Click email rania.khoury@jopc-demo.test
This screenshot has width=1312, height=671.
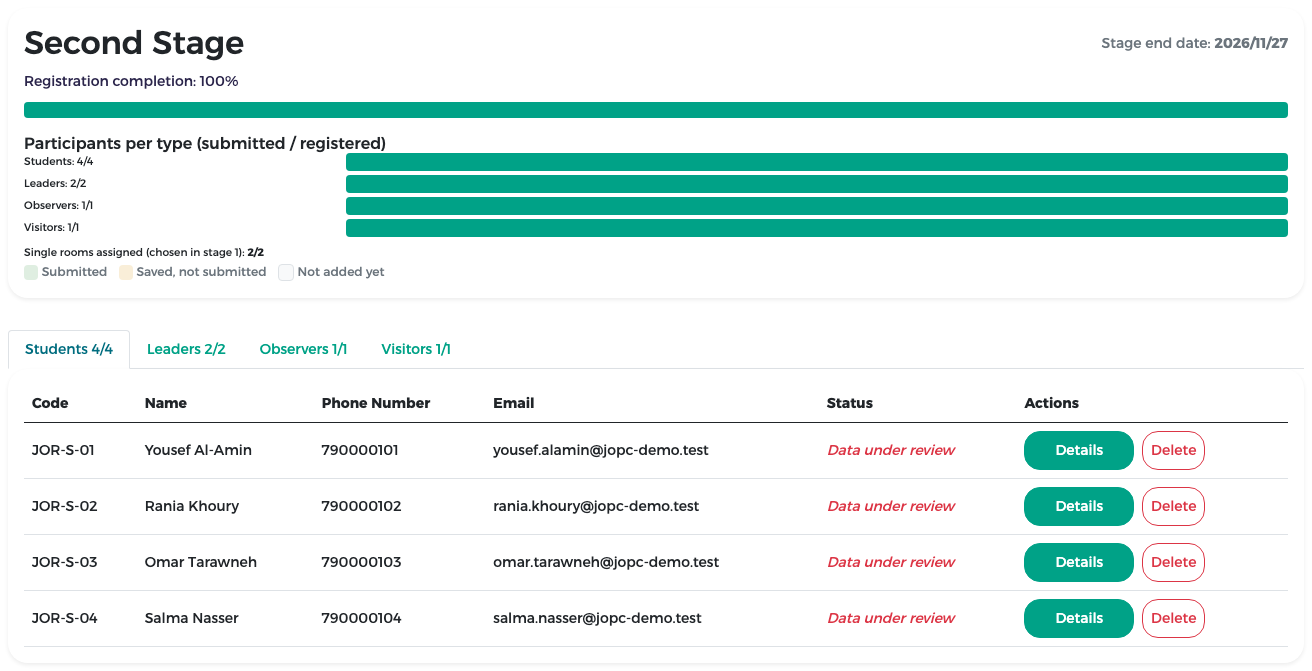(x=596, y=506)
